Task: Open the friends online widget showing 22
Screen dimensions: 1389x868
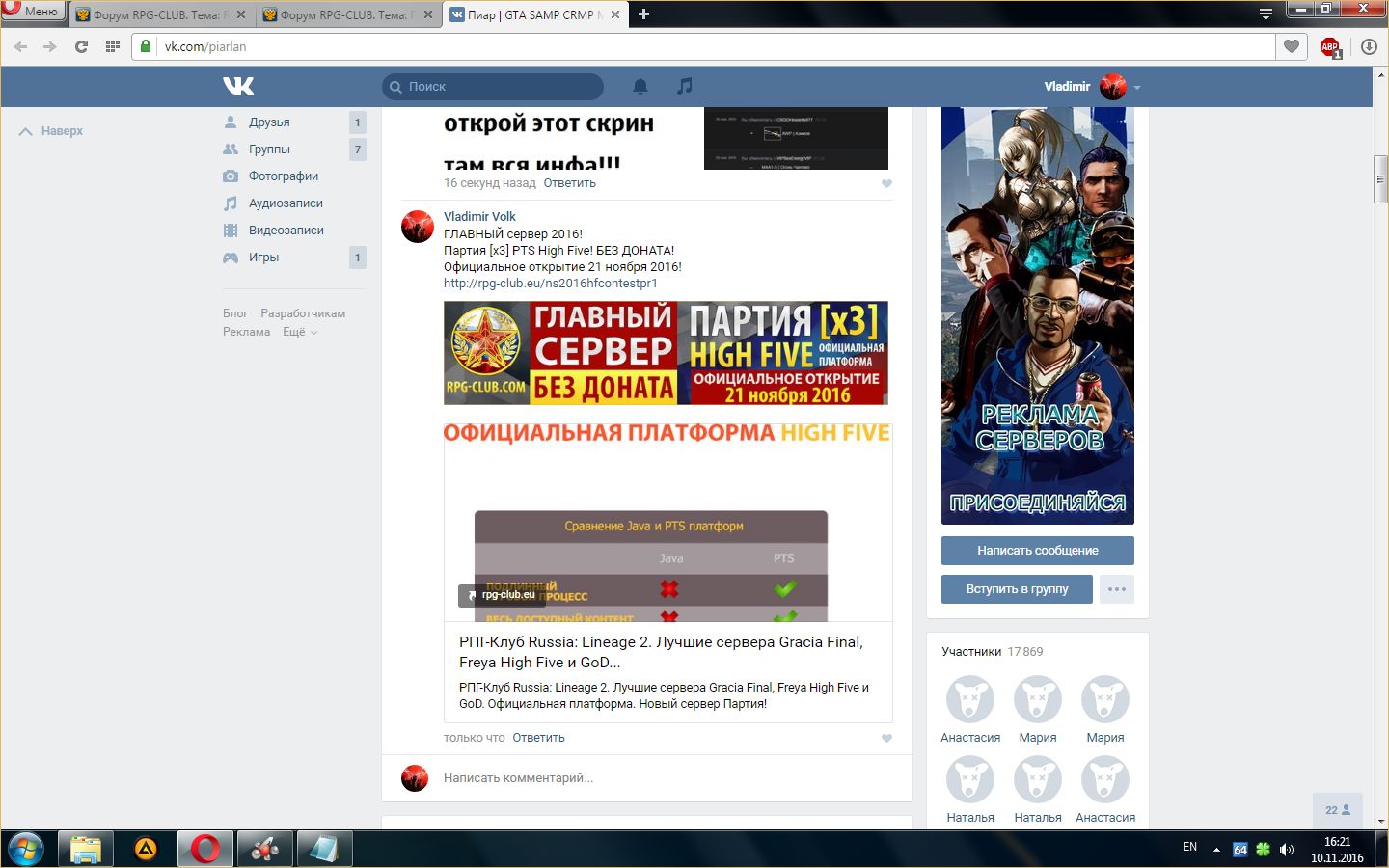Action: (1338, 810)
